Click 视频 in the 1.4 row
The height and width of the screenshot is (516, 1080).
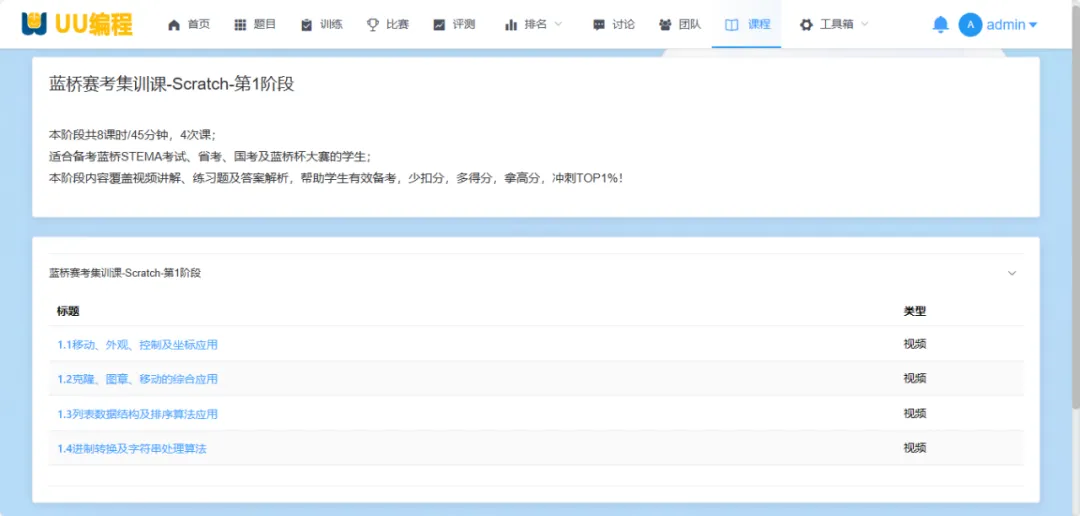[915, 448]
